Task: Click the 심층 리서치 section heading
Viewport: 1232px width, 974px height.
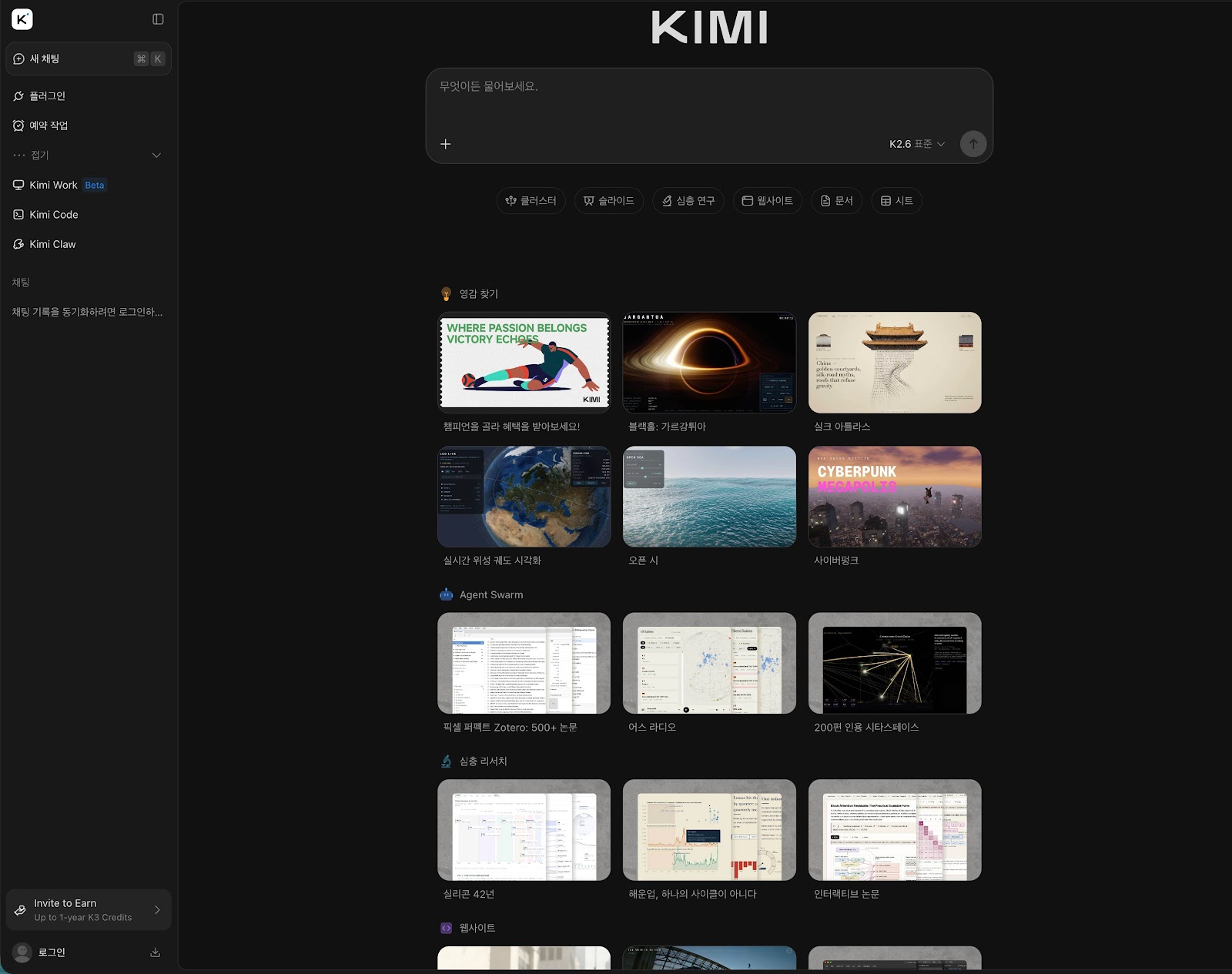Action: (x=484, y=761)
